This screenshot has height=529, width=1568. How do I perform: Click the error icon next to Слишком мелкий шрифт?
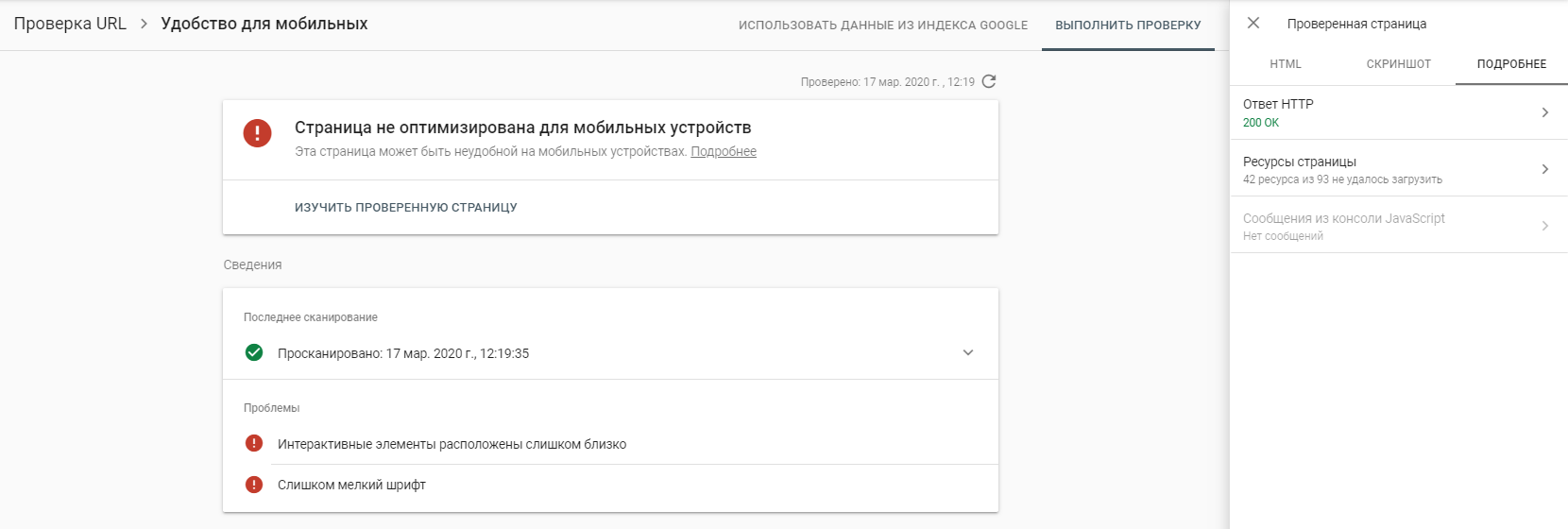[x=254, y=485]
